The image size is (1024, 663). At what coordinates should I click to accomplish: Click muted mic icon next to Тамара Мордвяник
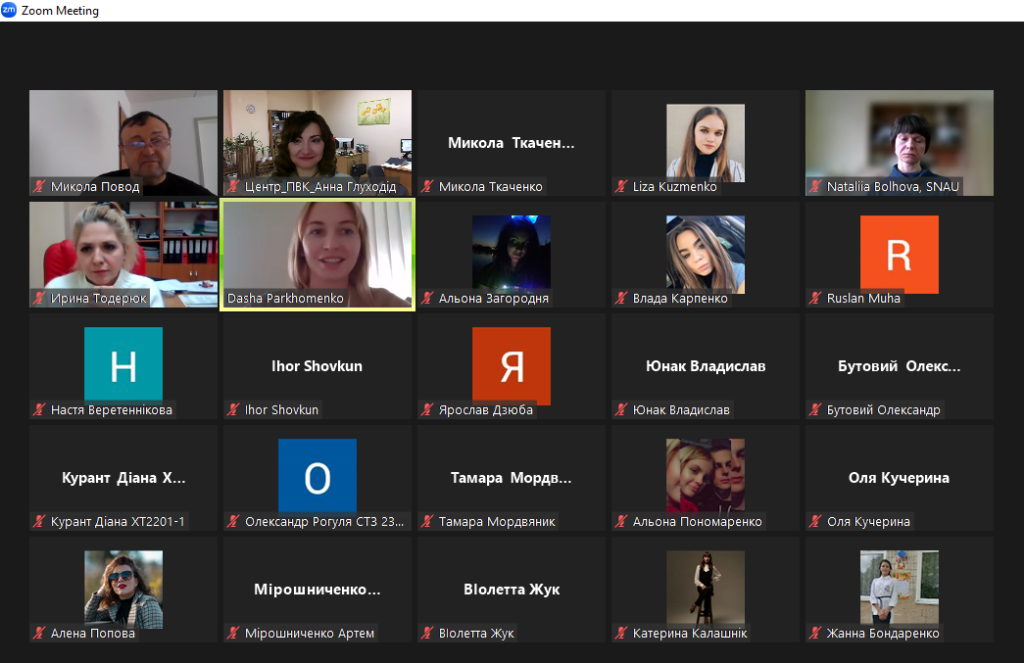click(428, 522)
